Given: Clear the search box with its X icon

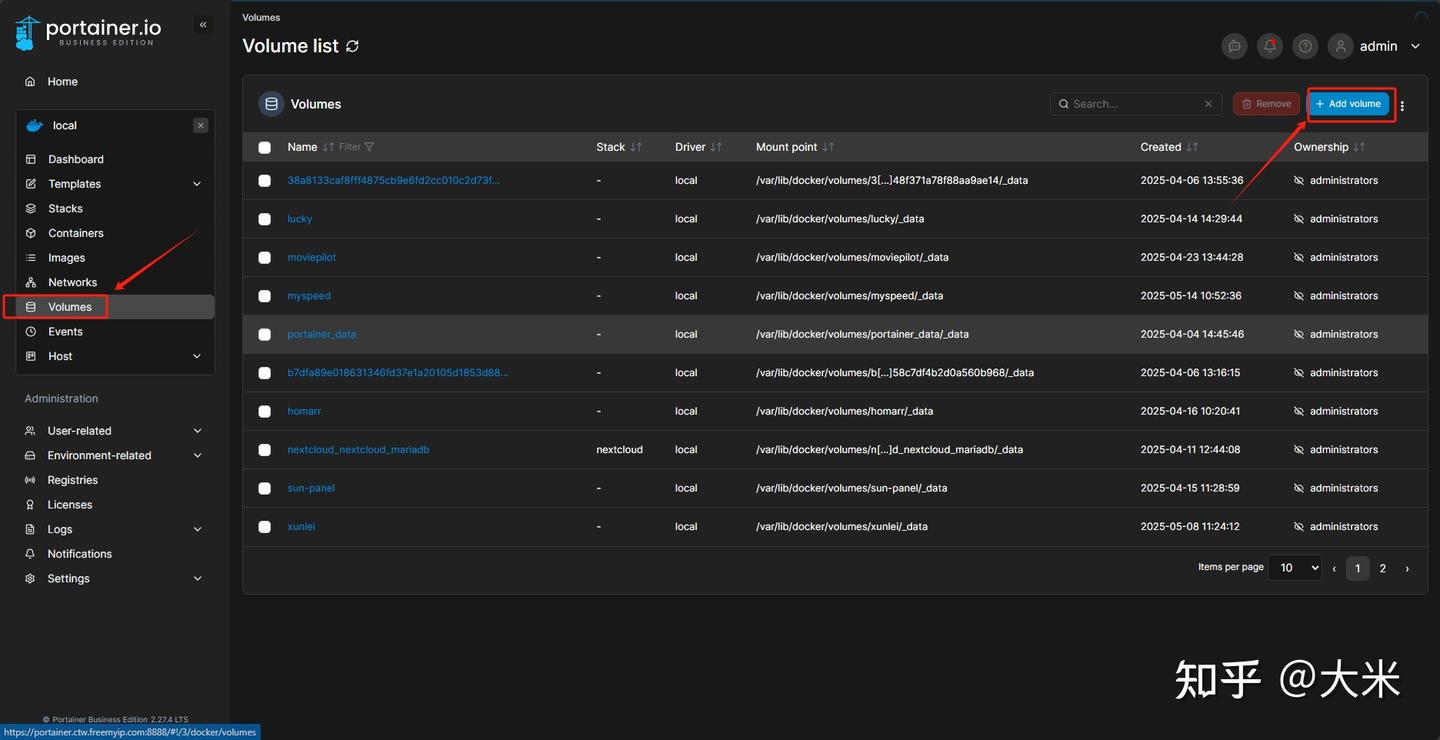Looking at the screenshot, I should coord(1208,104).
